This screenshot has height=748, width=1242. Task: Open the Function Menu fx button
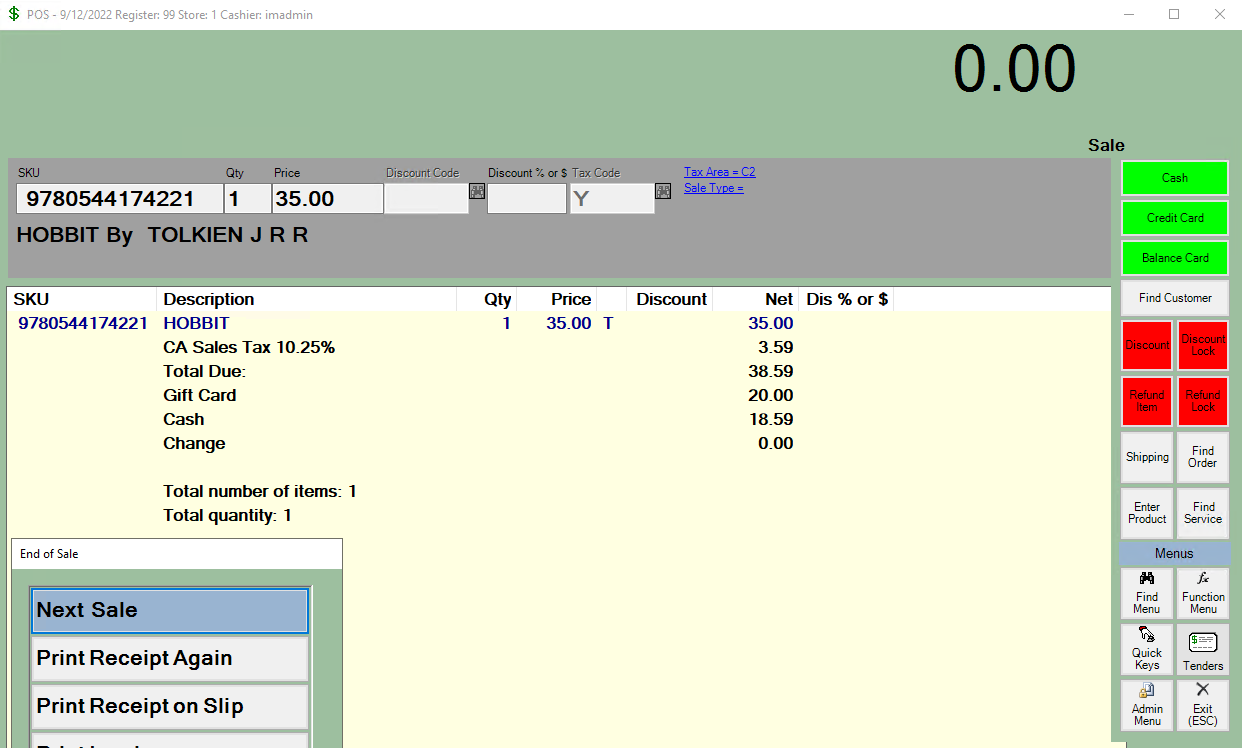[x=1203, y=593]
